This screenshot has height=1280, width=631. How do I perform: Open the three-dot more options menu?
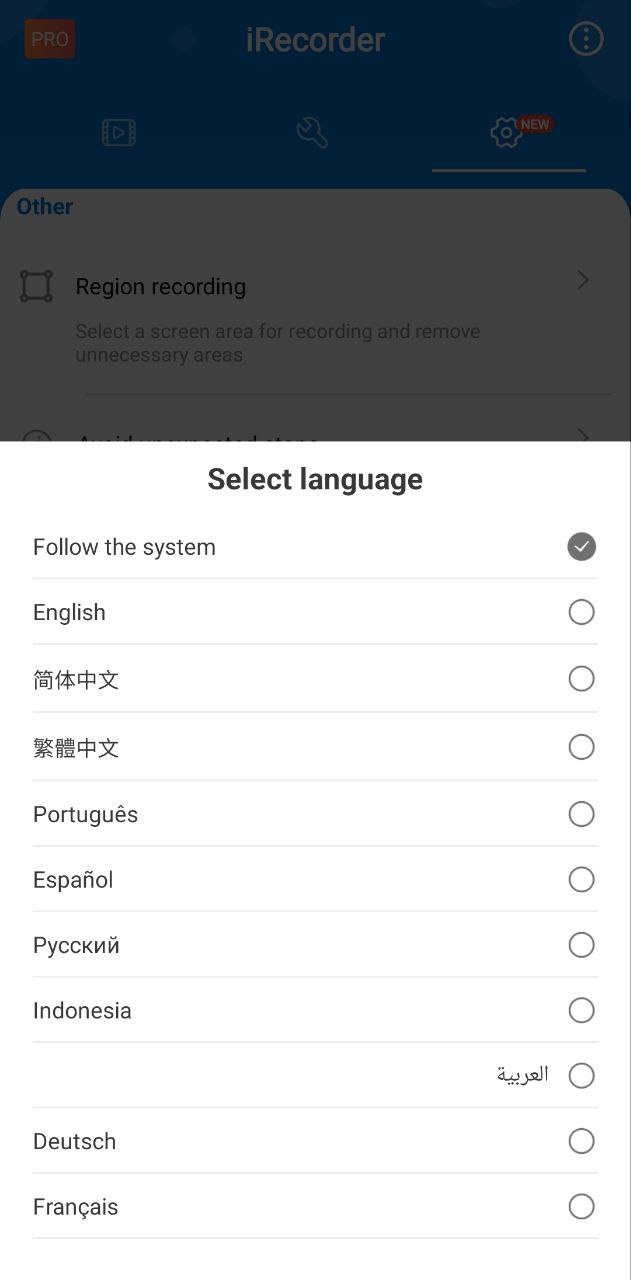(x=586, y=39)
